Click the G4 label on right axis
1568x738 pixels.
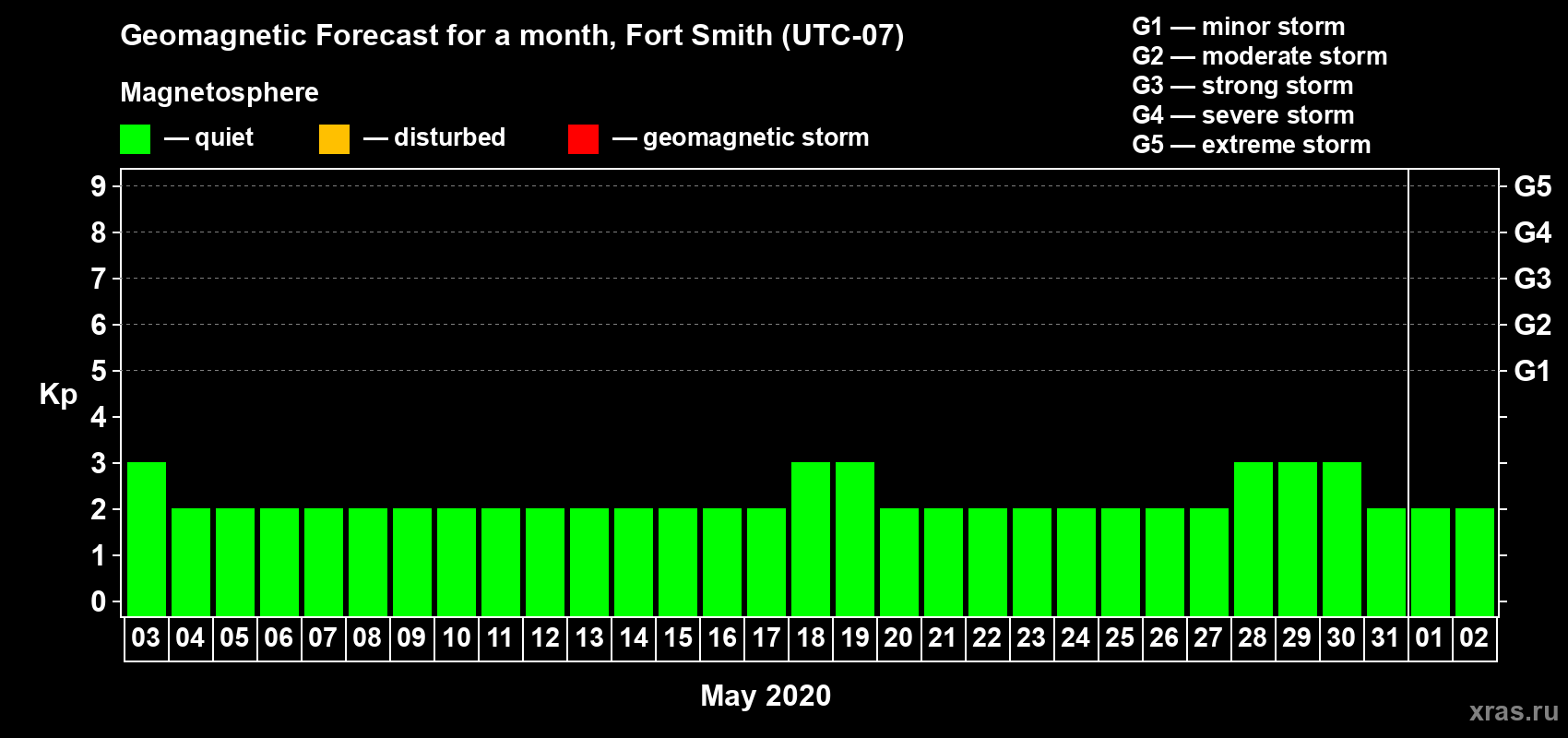click(1533, 232)
